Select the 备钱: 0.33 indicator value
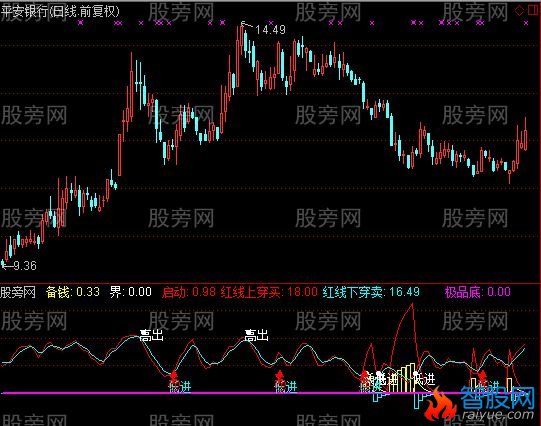The height and width of the screenshot is (426, 541). tap(73, 292)
